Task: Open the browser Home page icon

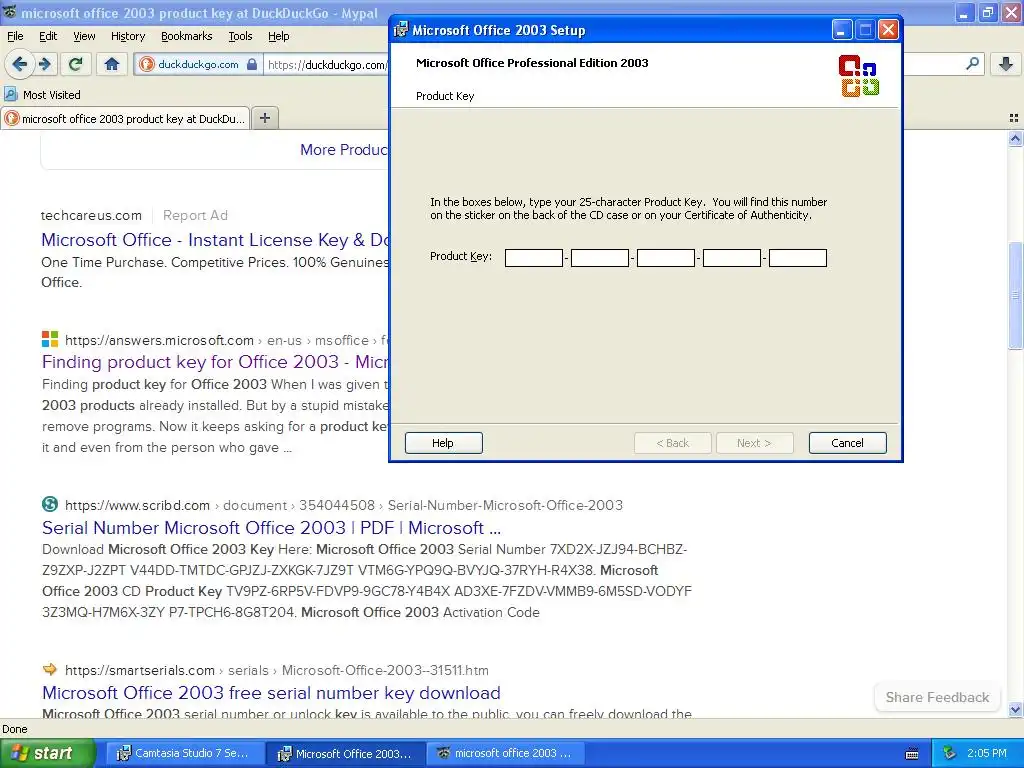Action: pos(112,64)
